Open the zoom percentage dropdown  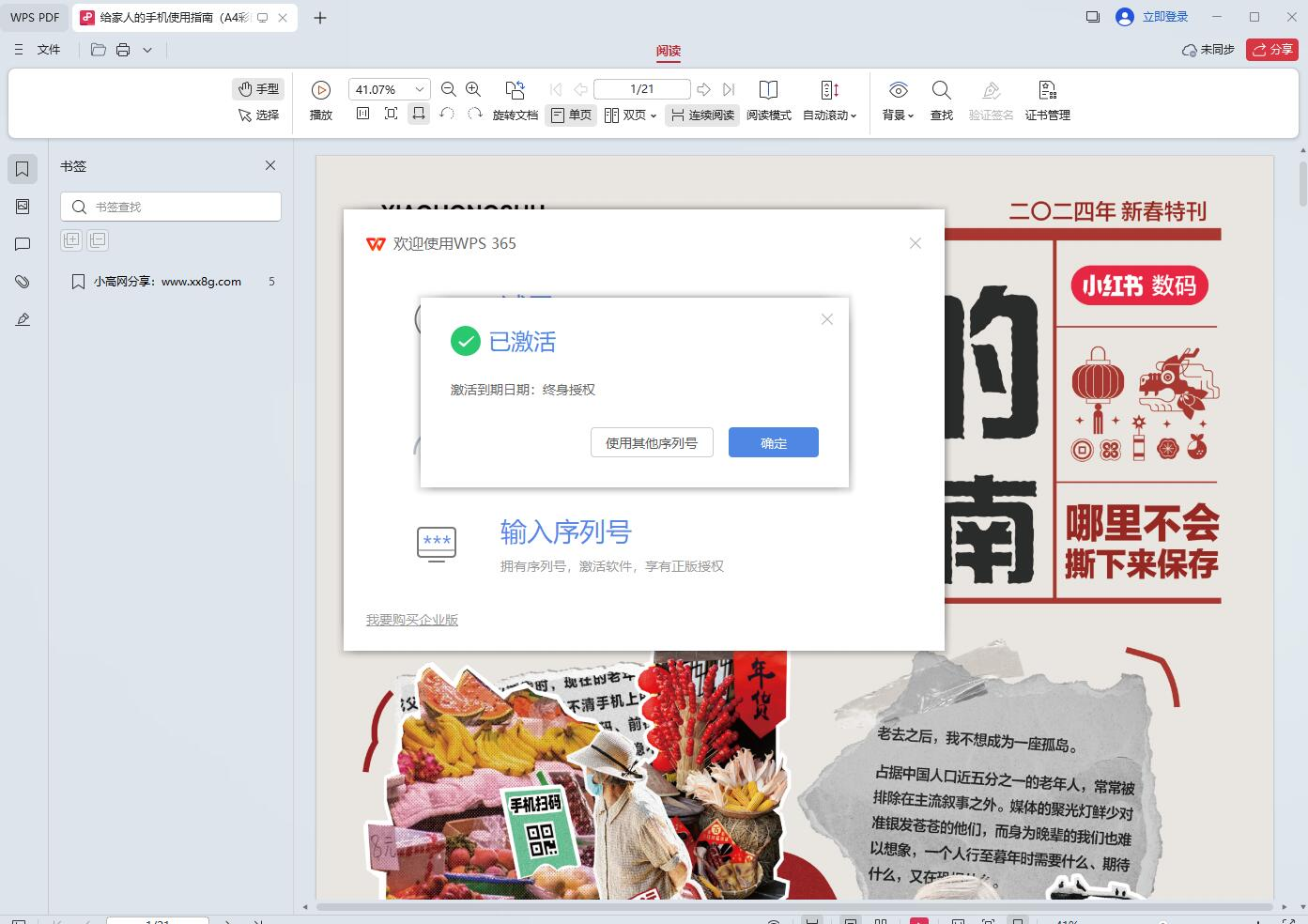(420, 89)
